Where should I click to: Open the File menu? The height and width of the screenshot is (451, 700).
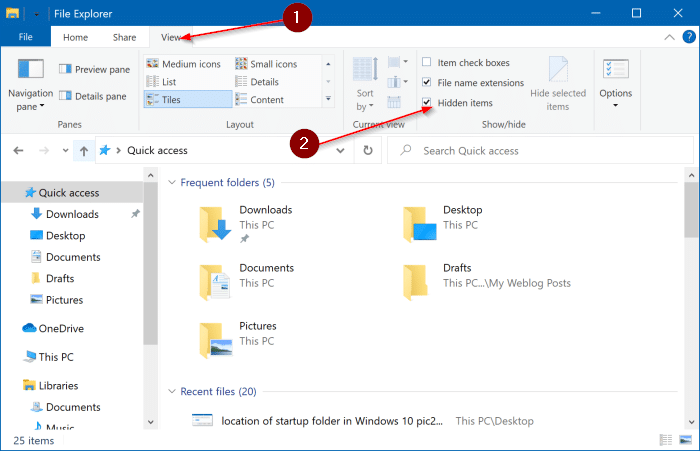(x=25, y=37)
